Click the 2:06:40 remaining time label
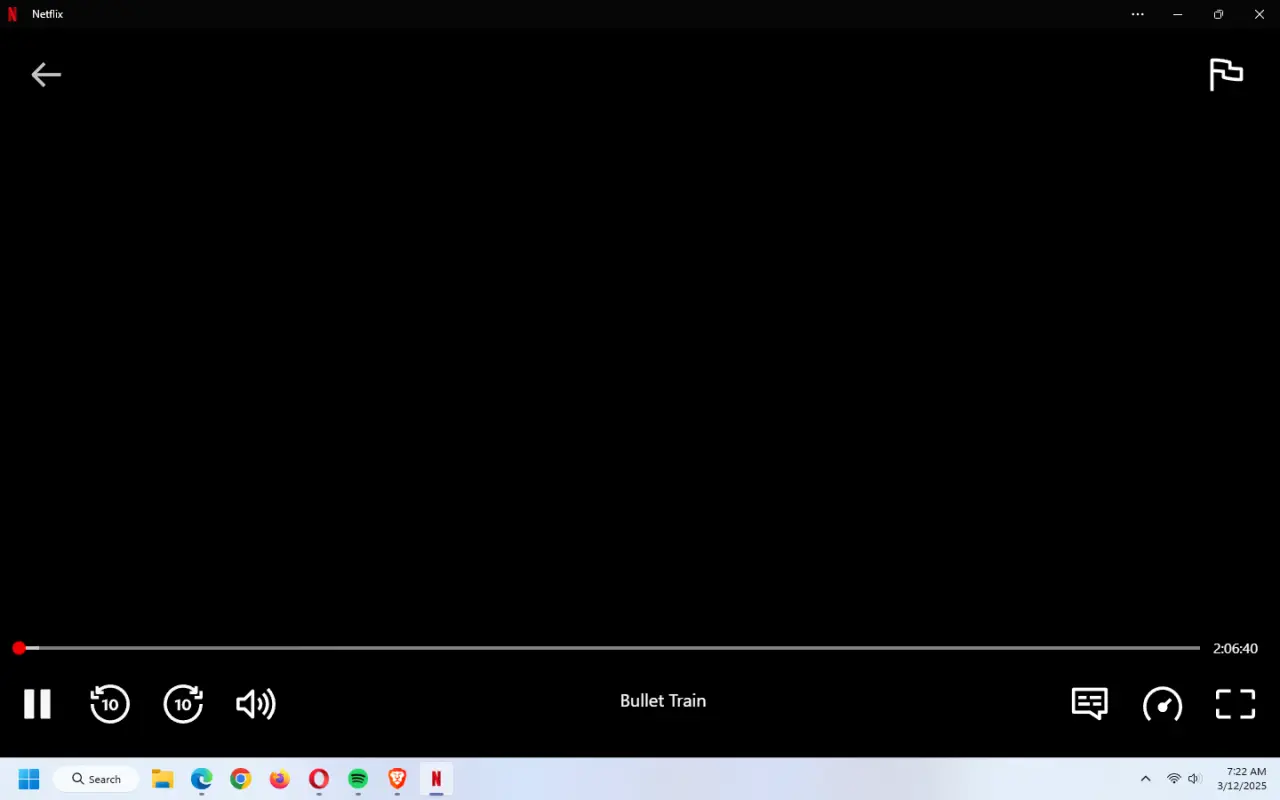 tap(1235, 649)
